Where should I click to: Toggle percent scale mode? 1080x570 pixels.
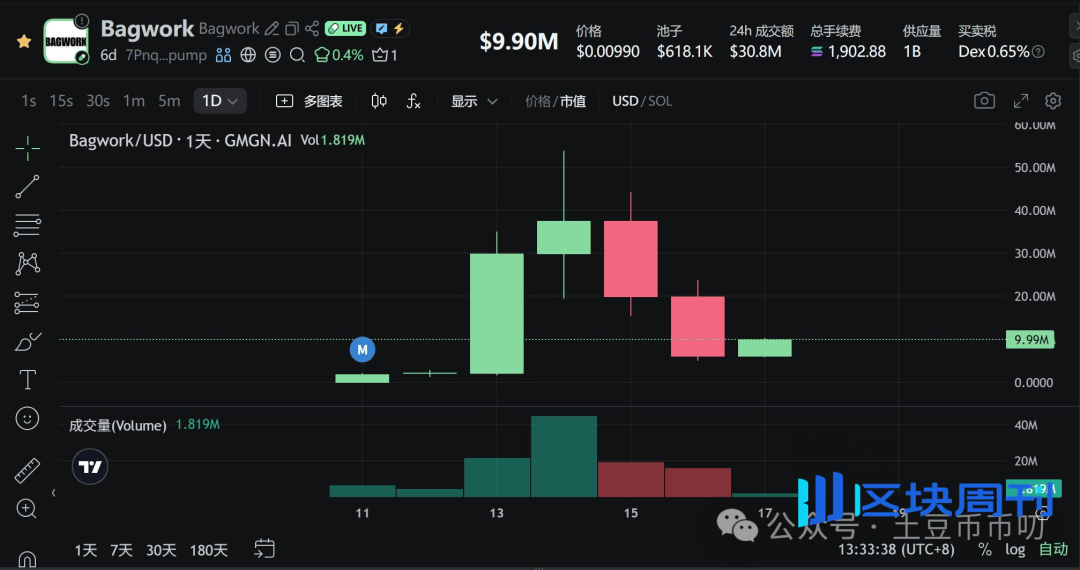(985, 550)
